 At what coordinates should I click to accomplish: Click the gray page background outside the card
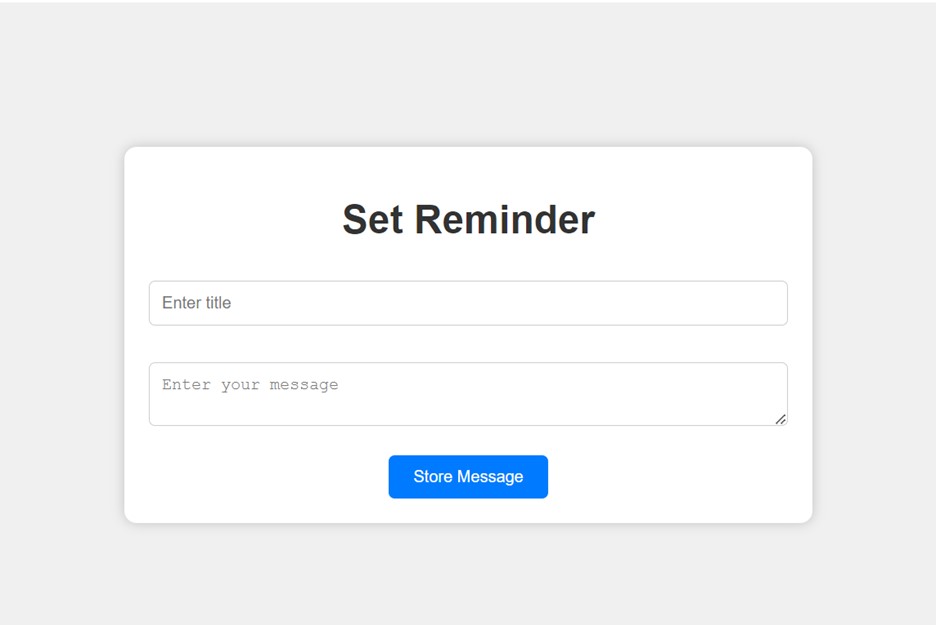point(60,300)
